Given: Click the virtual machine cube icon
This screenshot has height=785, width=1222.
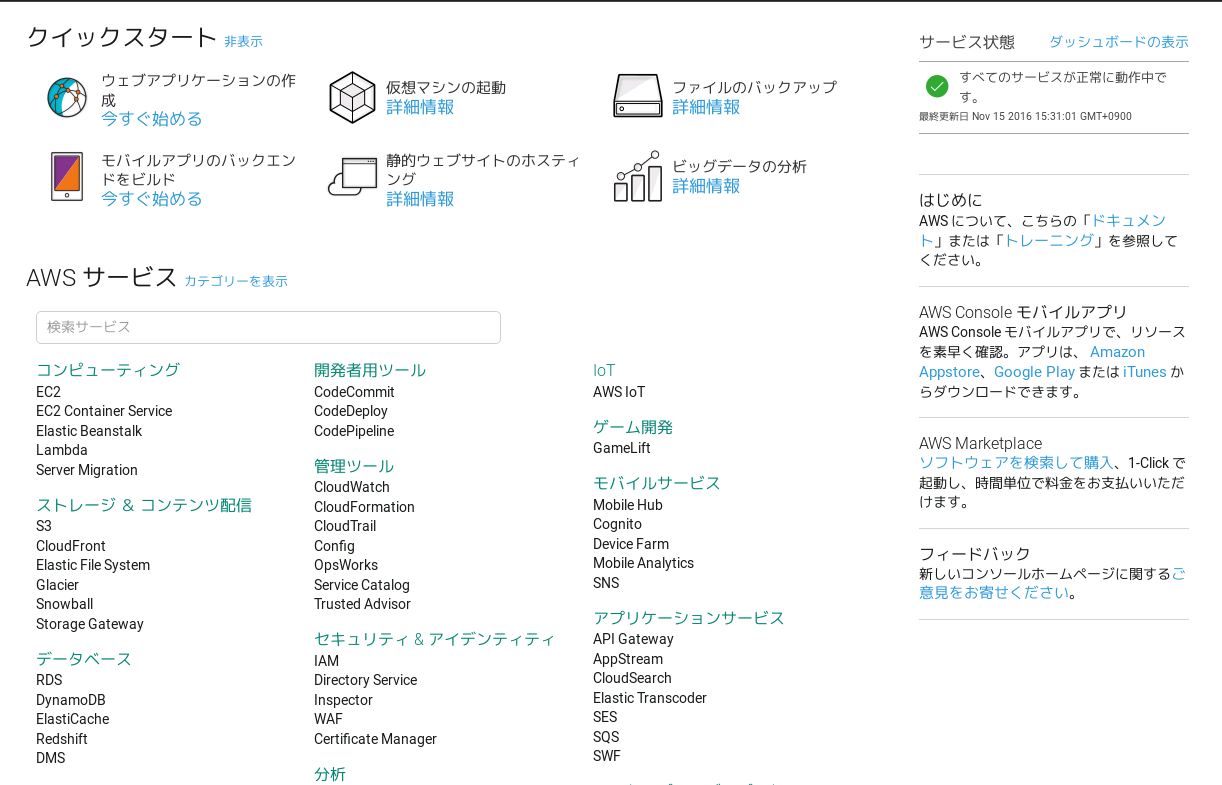Looking at the screenshot, I should [x=352, y=98].
